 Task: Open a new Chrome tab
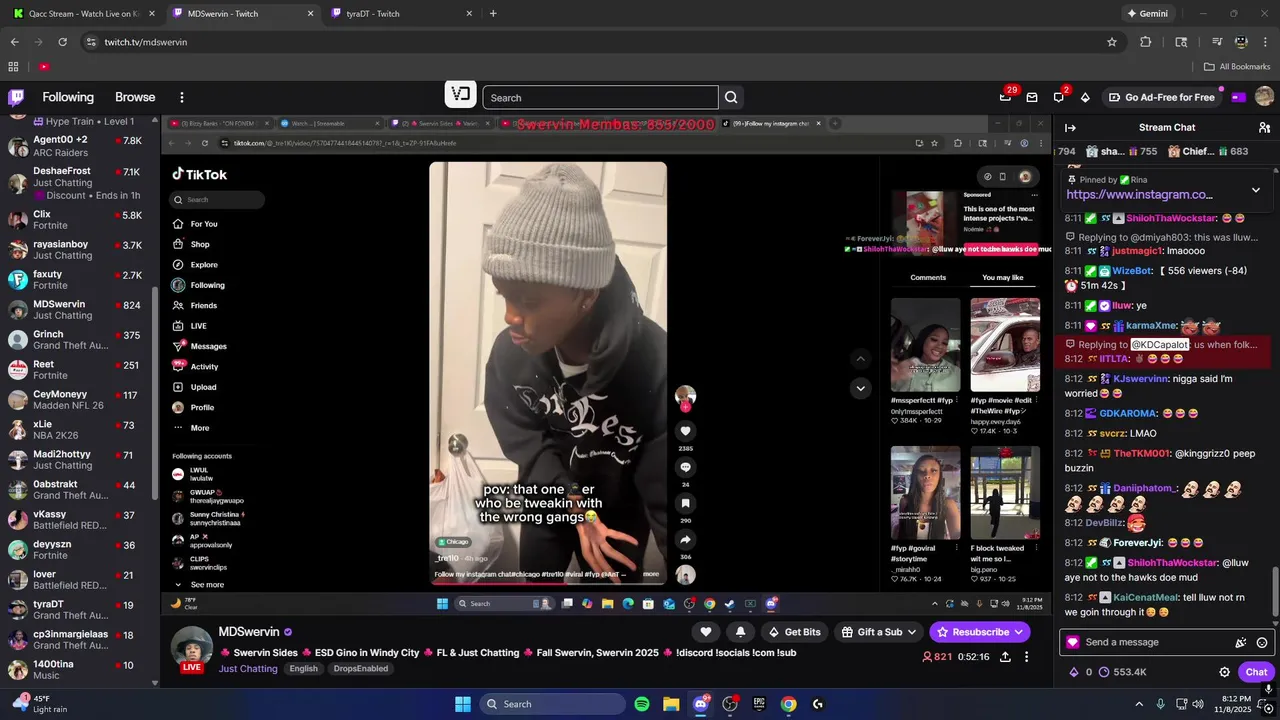click(493, 13)
